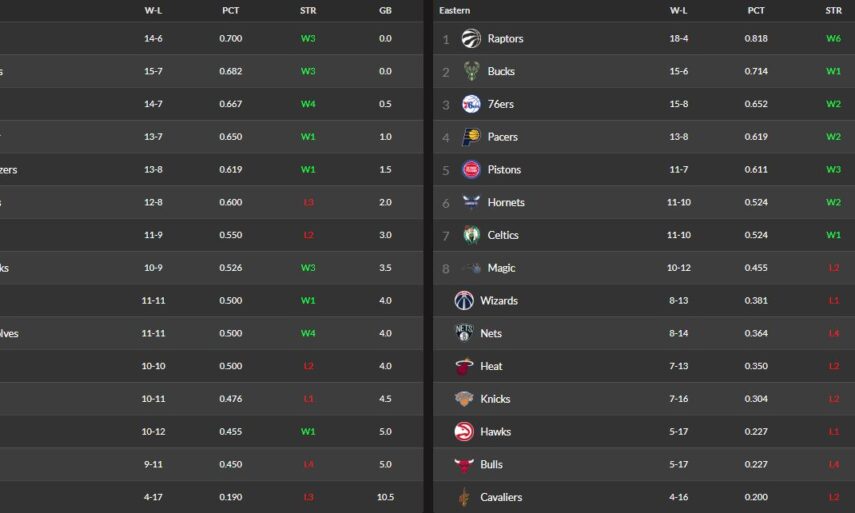Click the Wizards team logo
The width and height of the screenshot is (855, 513).
point(463,301)
